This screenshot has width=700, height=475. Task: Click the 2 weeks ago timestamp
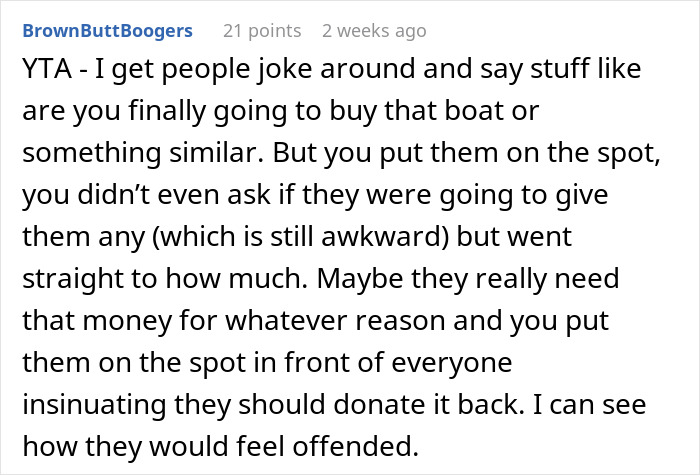[x=374, y=31]
